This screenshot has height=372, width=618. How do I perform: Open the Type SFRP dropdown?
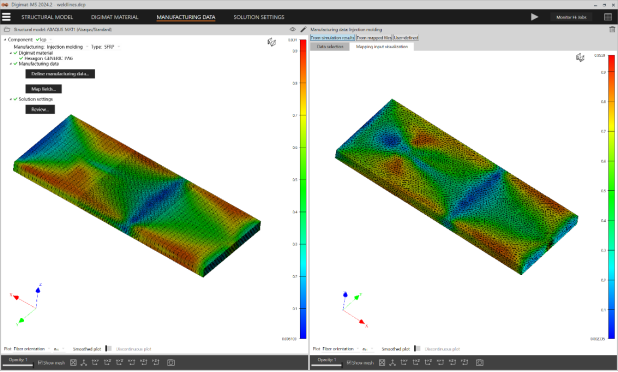tap(112, 47)
